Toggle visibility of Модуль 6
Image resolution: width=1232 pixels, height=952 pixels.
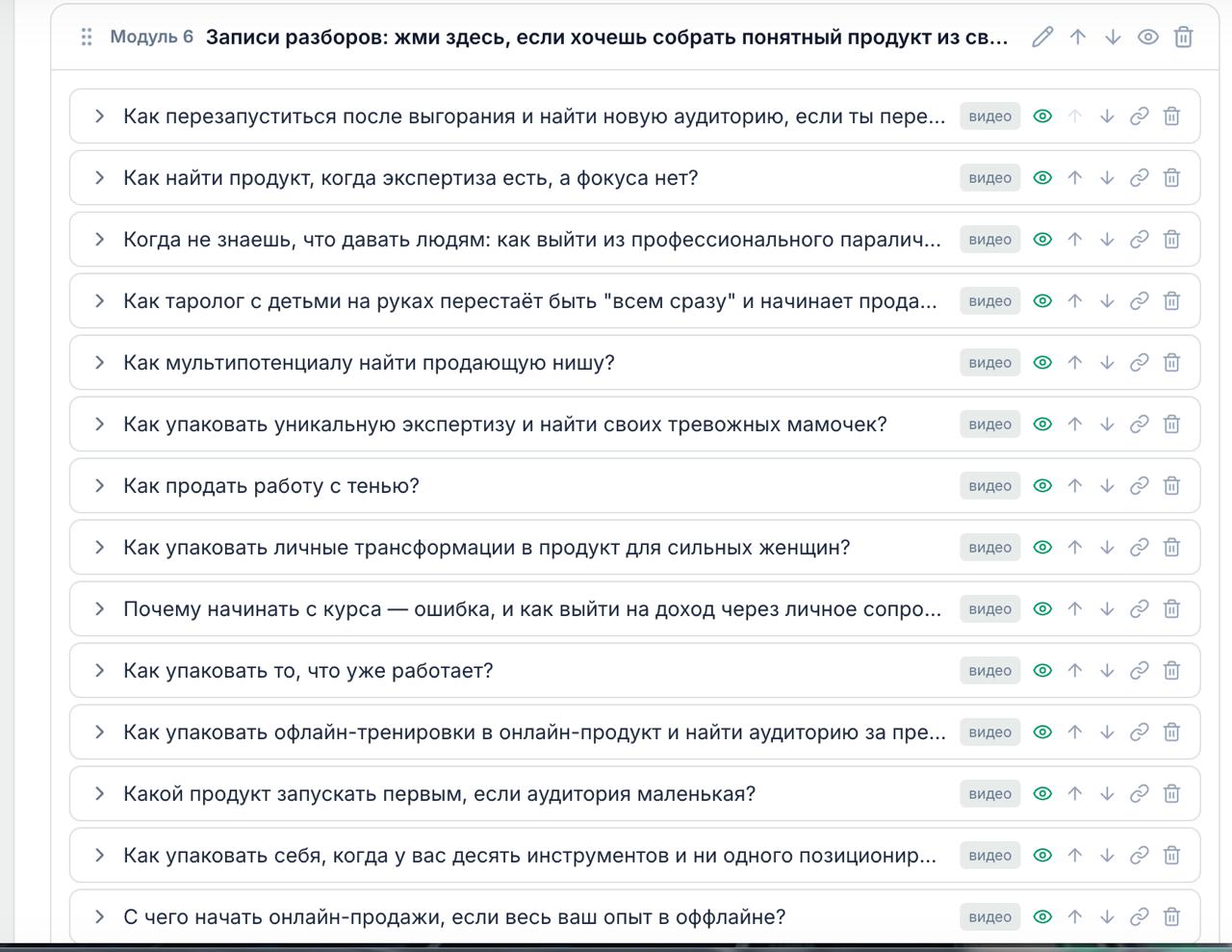(1148, 37)
